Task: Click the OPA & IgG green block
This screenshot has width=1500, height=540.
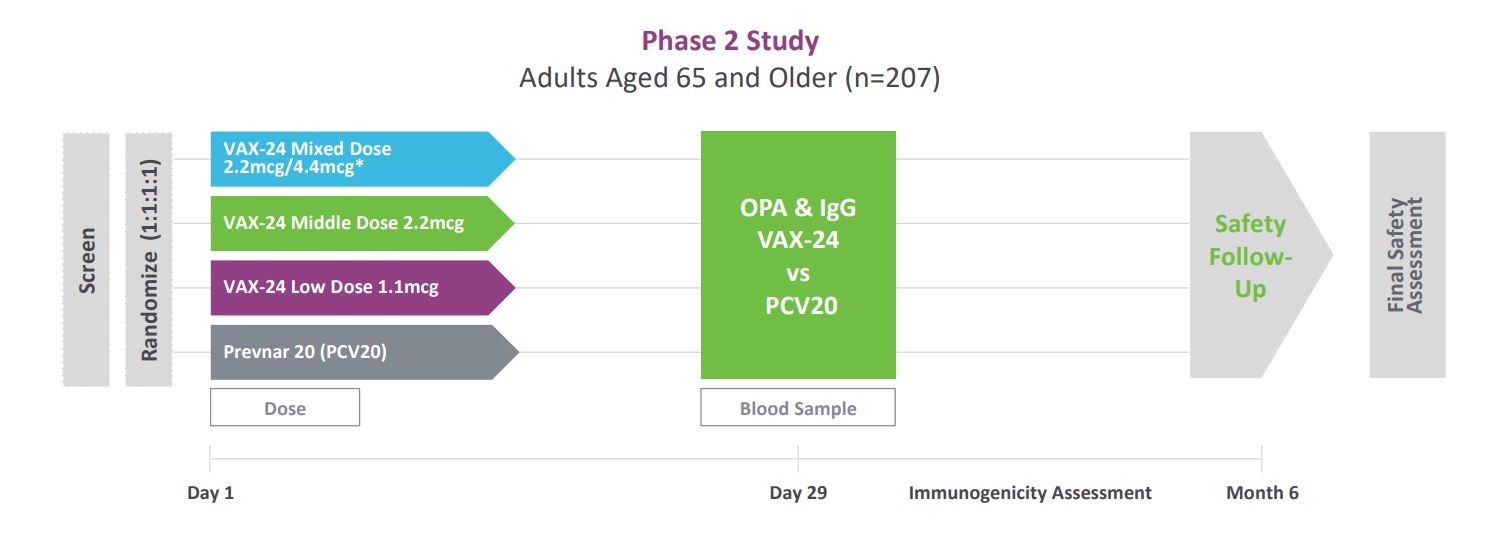Action: pyautogui.click(x=798, y=255)
